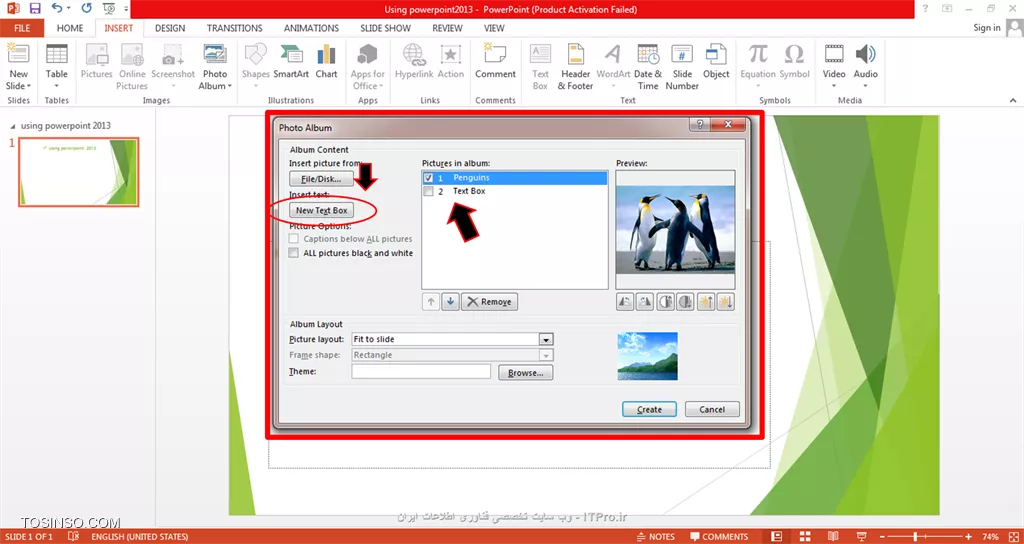This screenshot has height=544, width=1024.
Task: Switch to the SLIDE SHOW tab
Action: pos(385,28)
